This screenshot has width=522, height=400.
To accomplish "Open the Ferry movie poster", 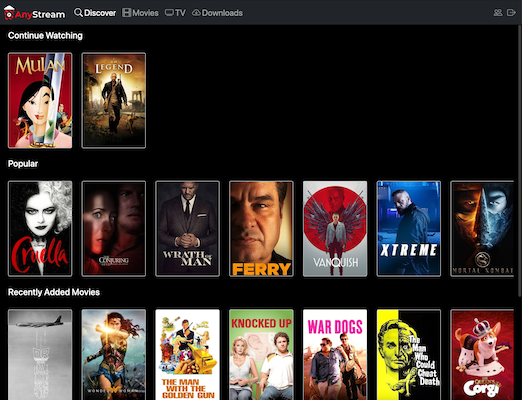I will (x=261, y=229).
